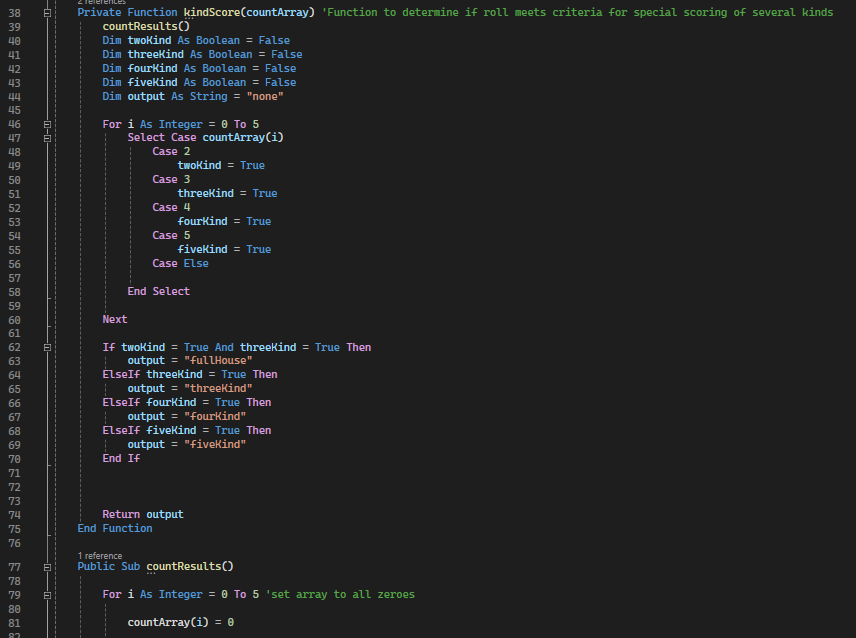This screenshot has height=638, width=856.
Task: Click the 'Case 5' statement
Action: 171,235
